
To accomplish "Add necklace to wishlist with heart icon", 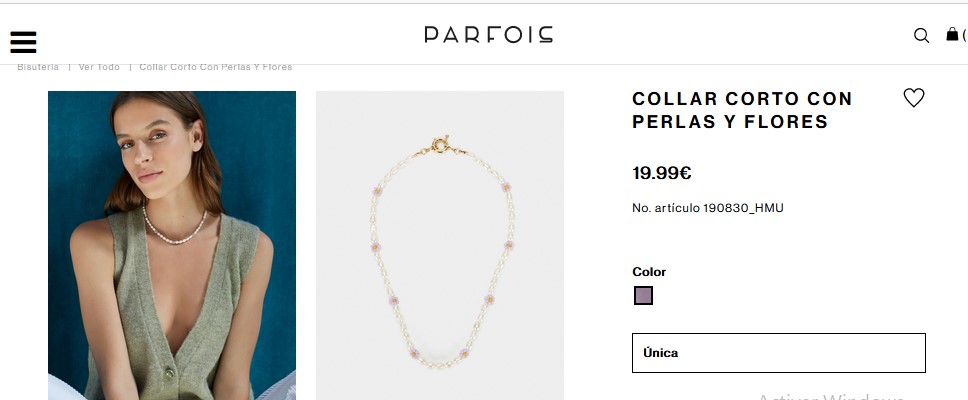I will [x=914, y=98].
